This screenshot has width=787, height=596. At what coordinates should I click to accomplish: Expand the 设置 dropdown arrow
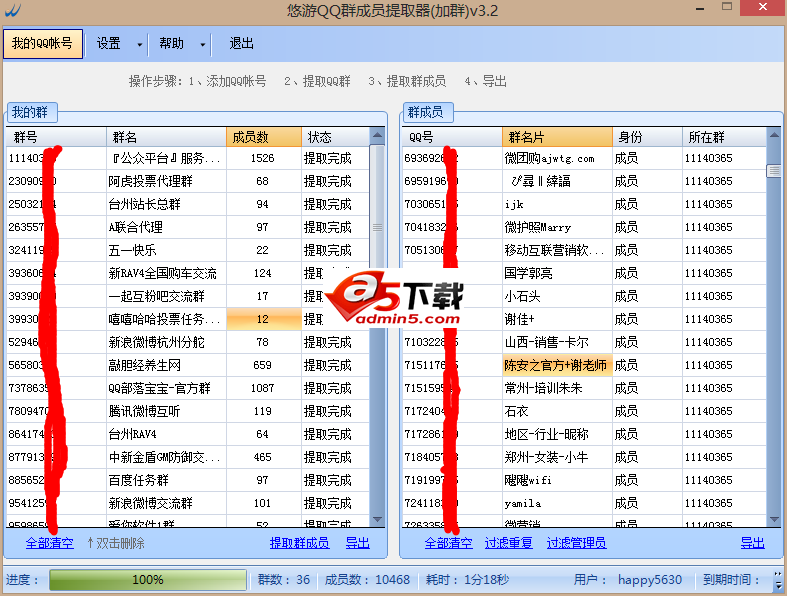140,44
